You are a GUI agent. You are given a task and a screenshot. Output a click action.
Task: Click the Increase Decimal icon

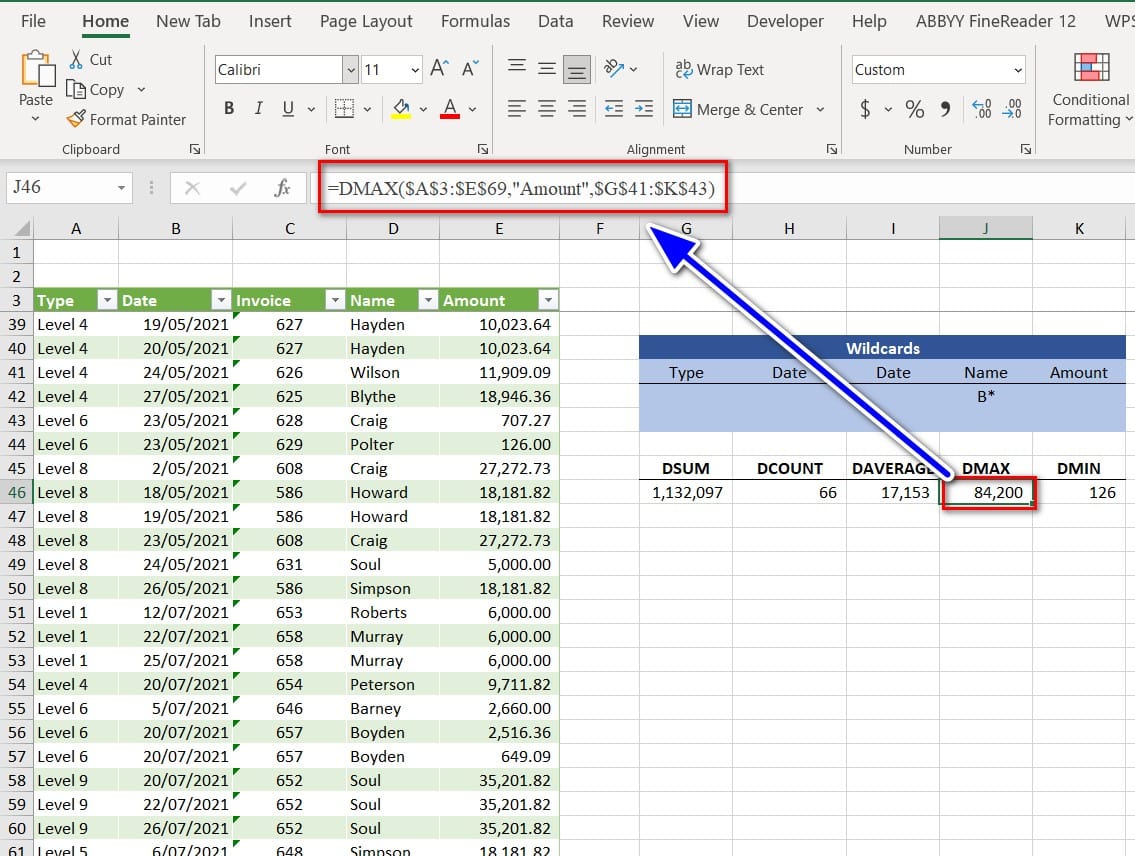tap(981, 109)
